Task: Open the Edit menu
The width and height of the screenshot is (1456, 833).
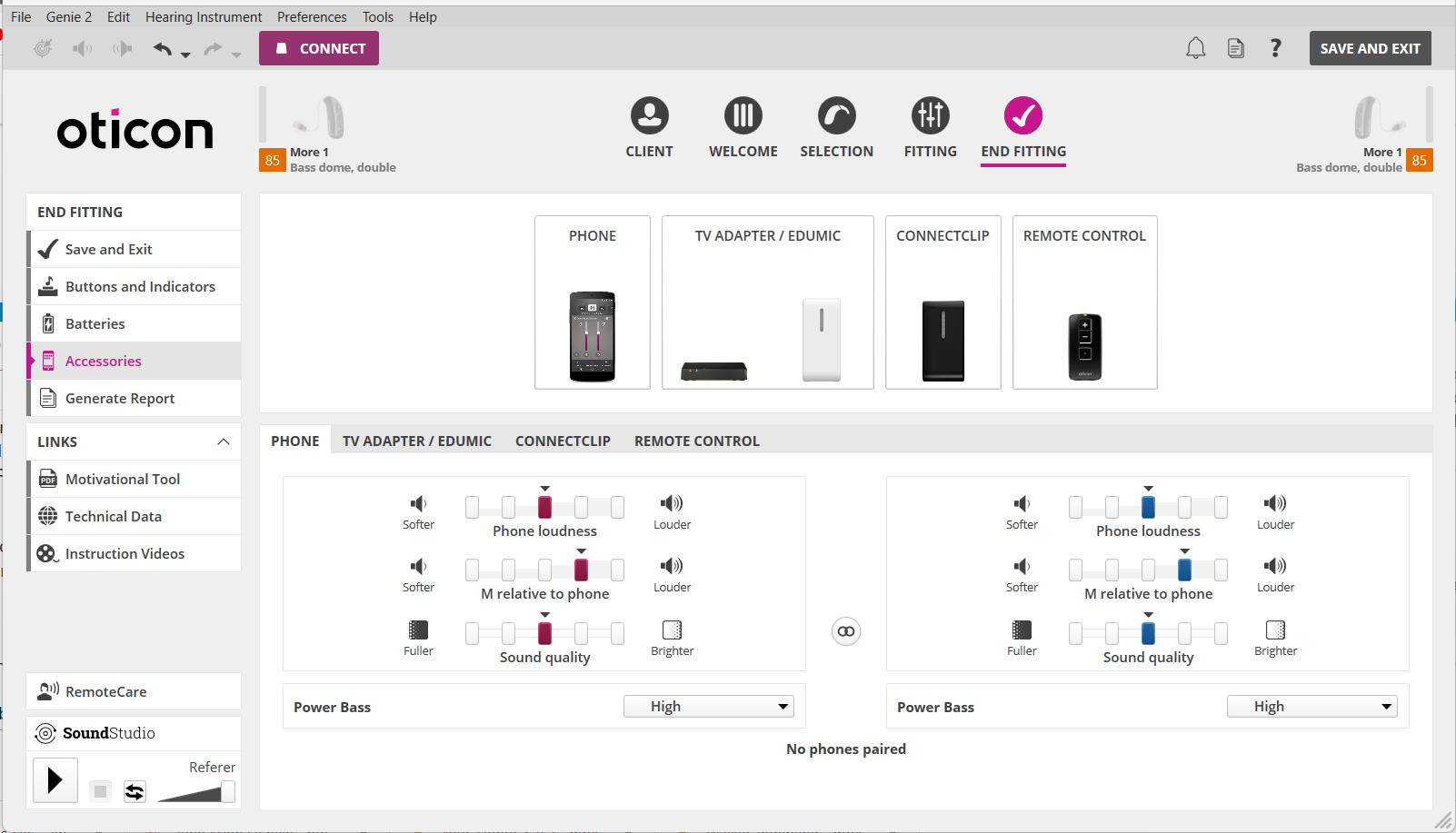Action: [118, 16]
